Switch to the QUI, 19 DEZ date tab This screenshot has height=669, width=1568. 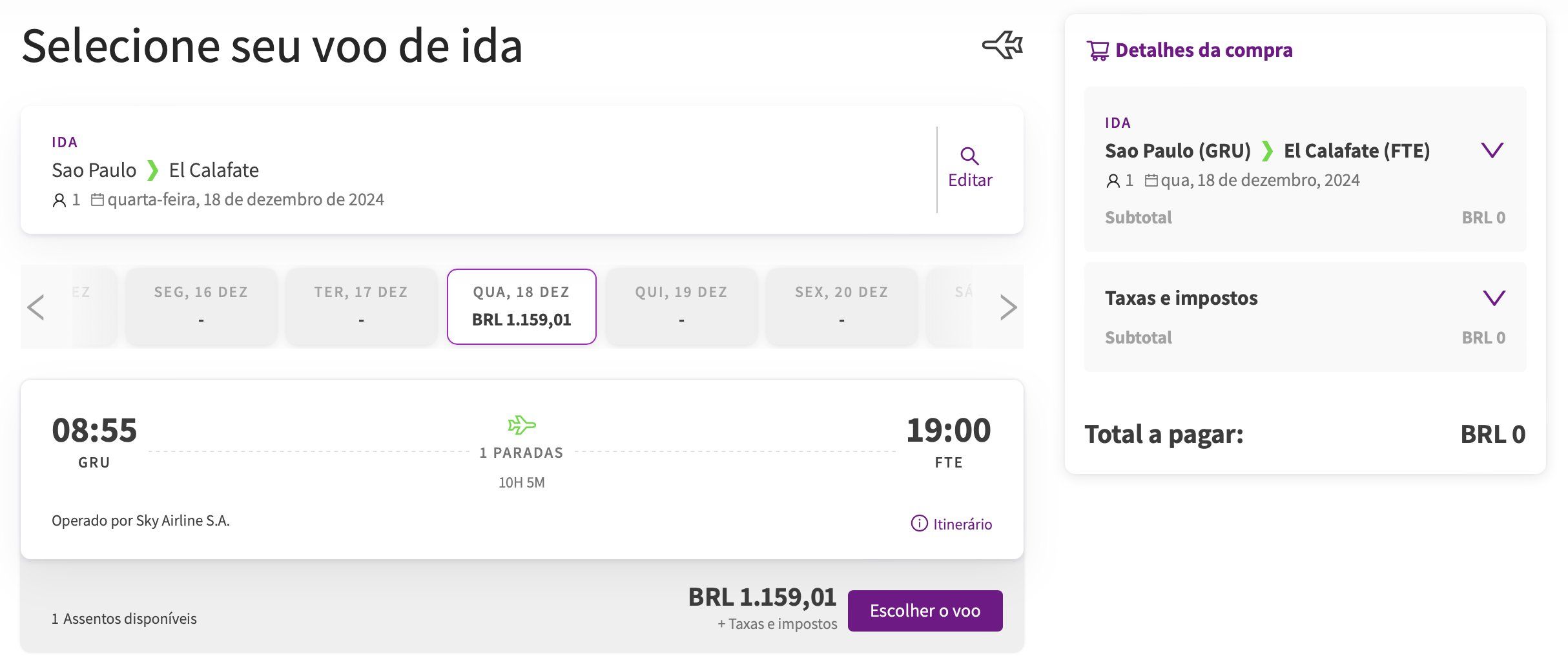coord(681,306)
